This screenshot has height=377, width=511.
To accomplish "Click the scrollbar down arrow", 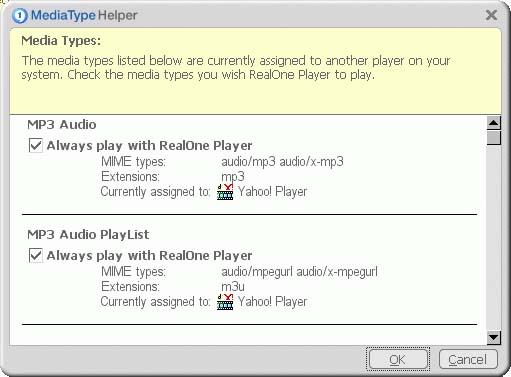I will 494,338.
